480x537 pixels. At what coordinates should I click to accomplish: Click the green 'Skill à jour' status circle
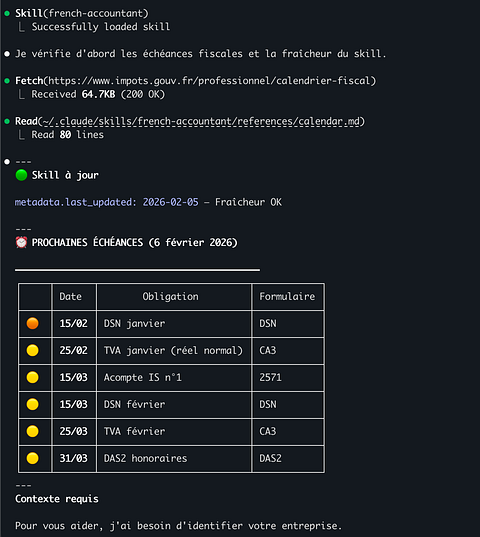[21, 175]
